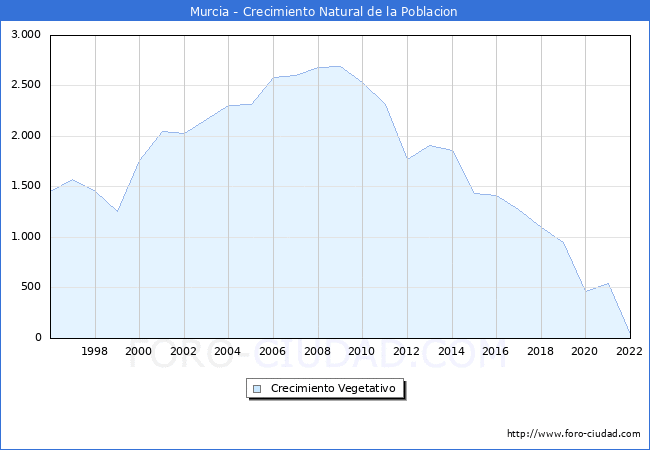Click the 2021 data point near 500
The height and width of the screenshot is (450, 650).
[608, 283]
